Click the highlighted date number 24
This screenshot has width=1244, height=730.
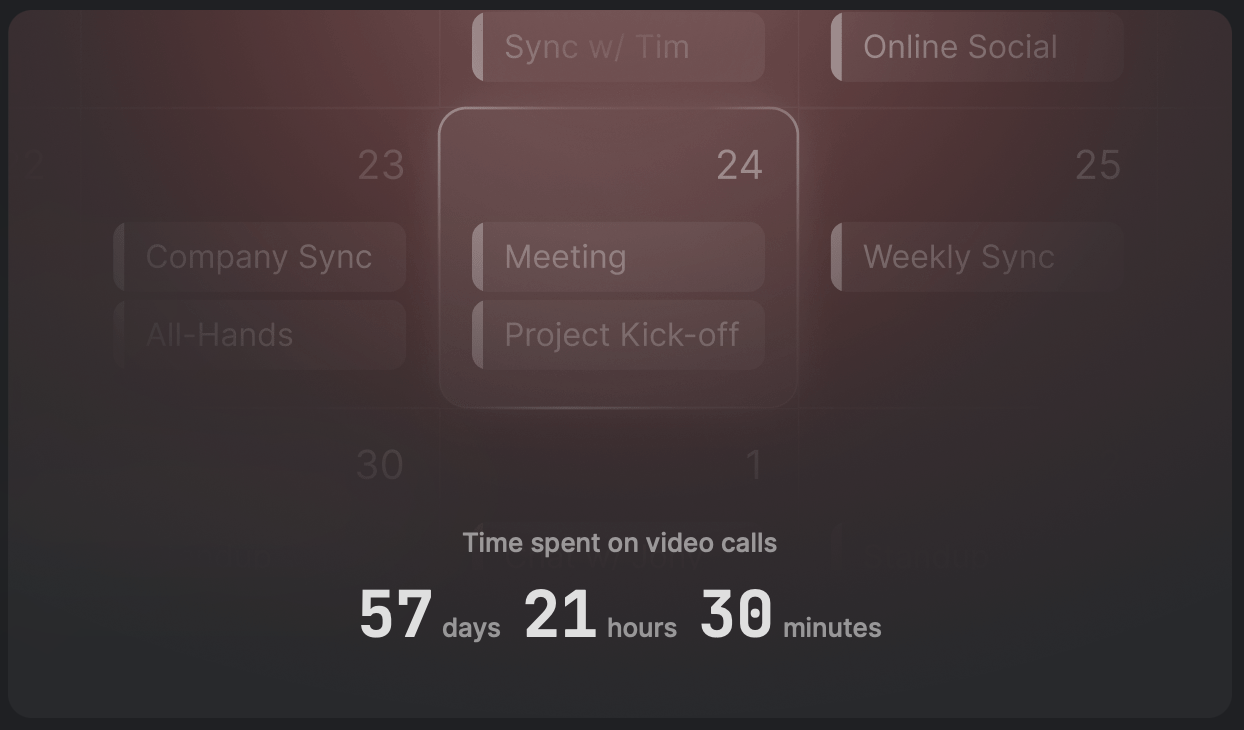coord(739,166)
